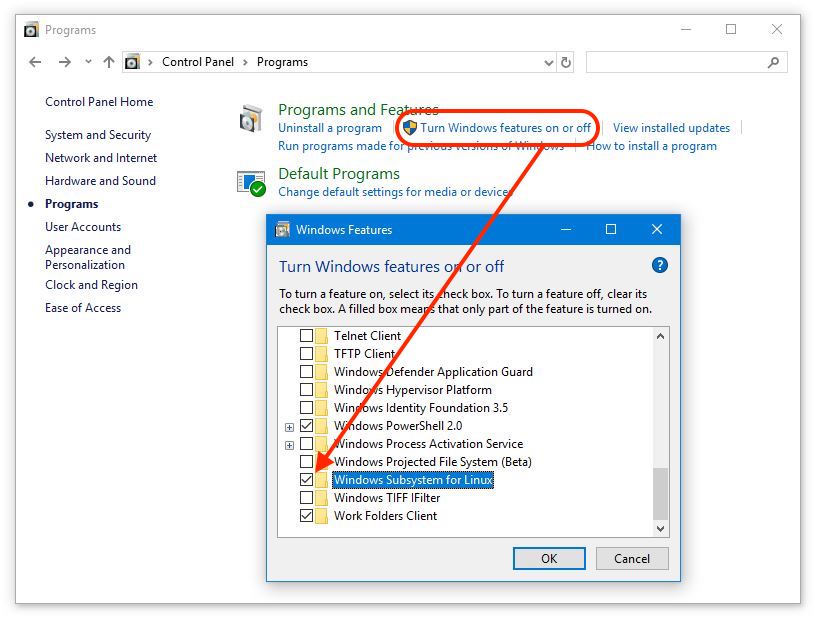Minimize the Windows Features dialog

click(x=566, y=229)
